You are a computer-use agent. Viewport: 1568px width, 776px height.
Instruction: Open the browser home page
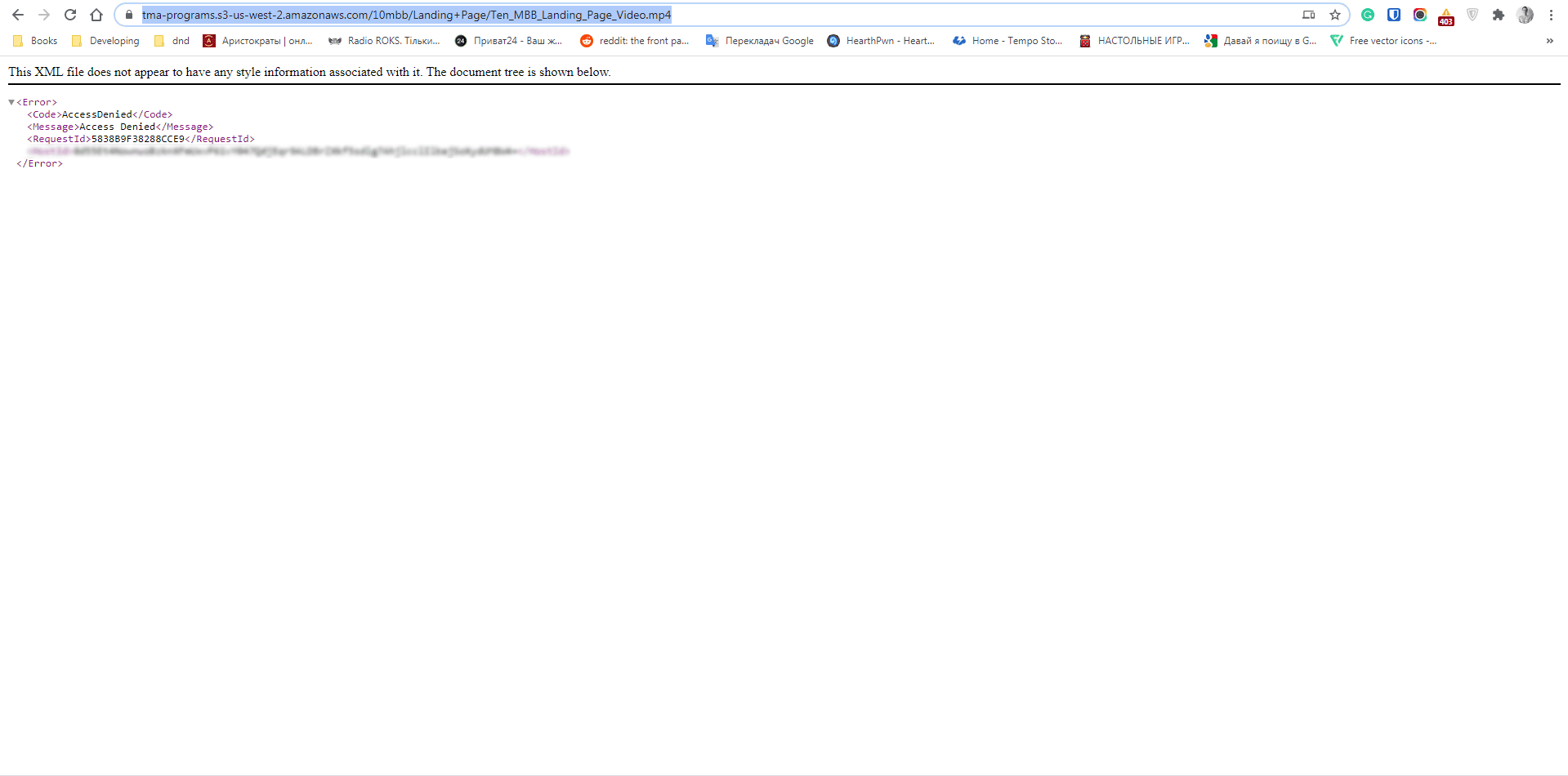tap(96, 15)
